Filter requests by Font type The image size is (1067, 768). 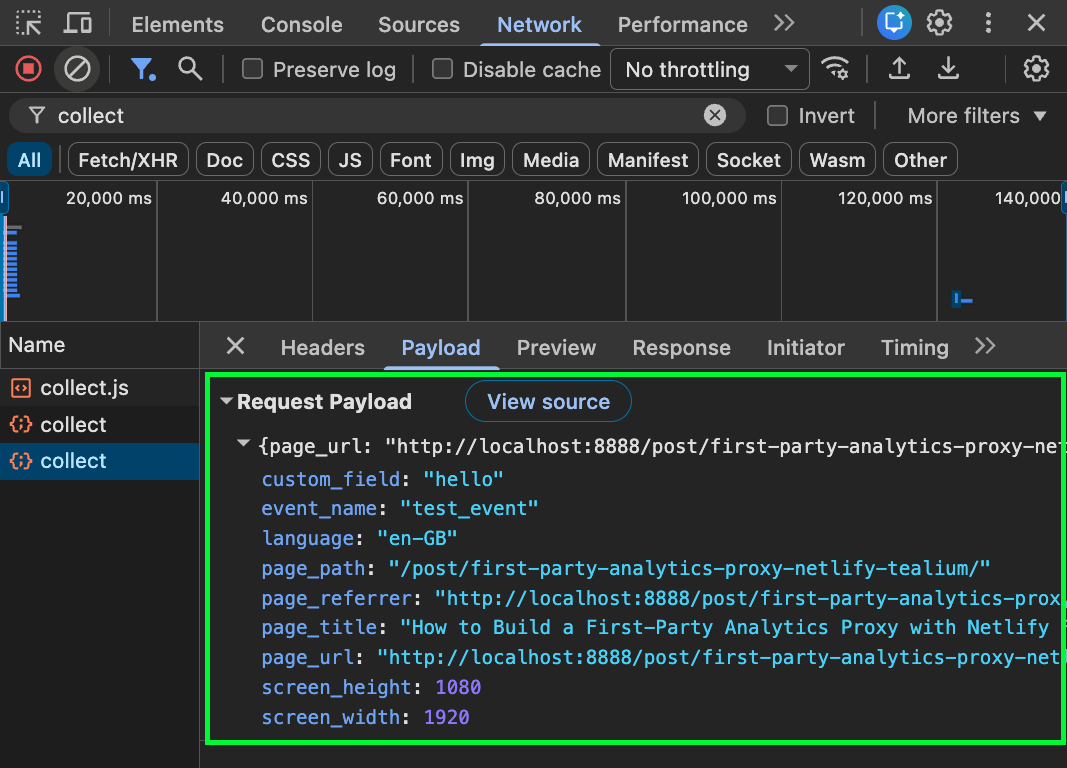click(411, 160)
